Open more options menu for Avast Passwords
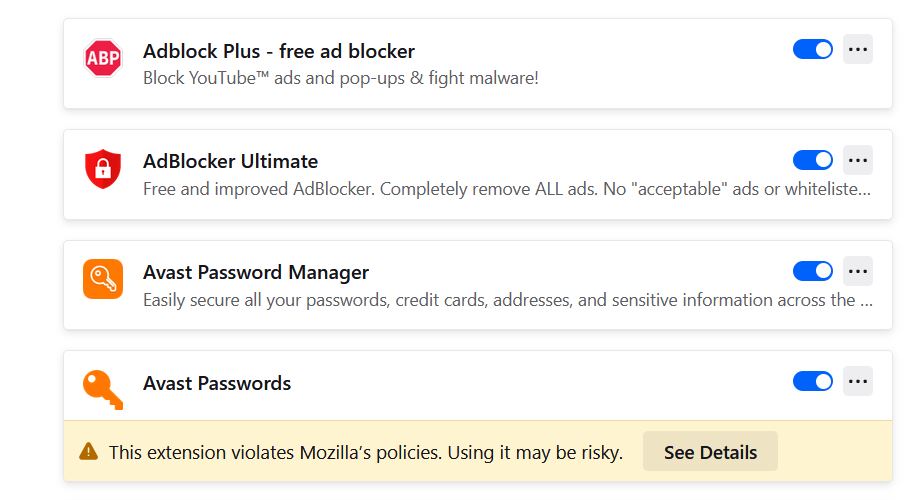Image resolution: width=914 pixels, height=500 pixels. 858,381
